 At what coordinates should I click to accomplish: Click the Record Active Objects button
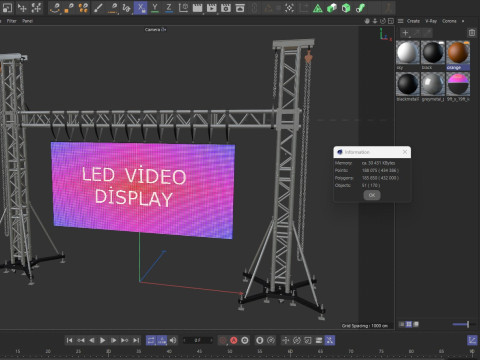[x=222, y=340]
